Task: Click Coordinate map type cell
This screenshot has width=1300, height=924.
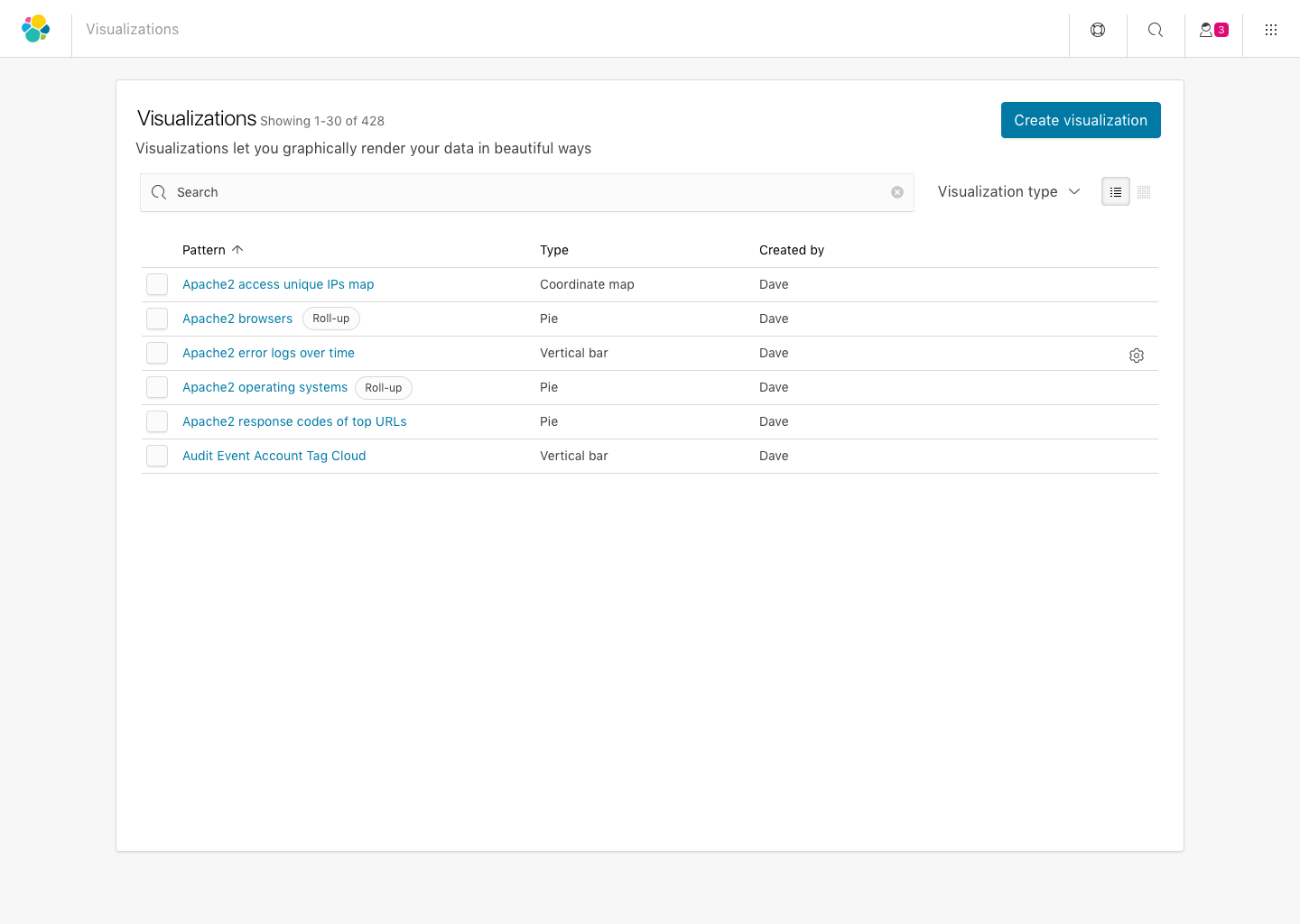Action: (587, 284)
